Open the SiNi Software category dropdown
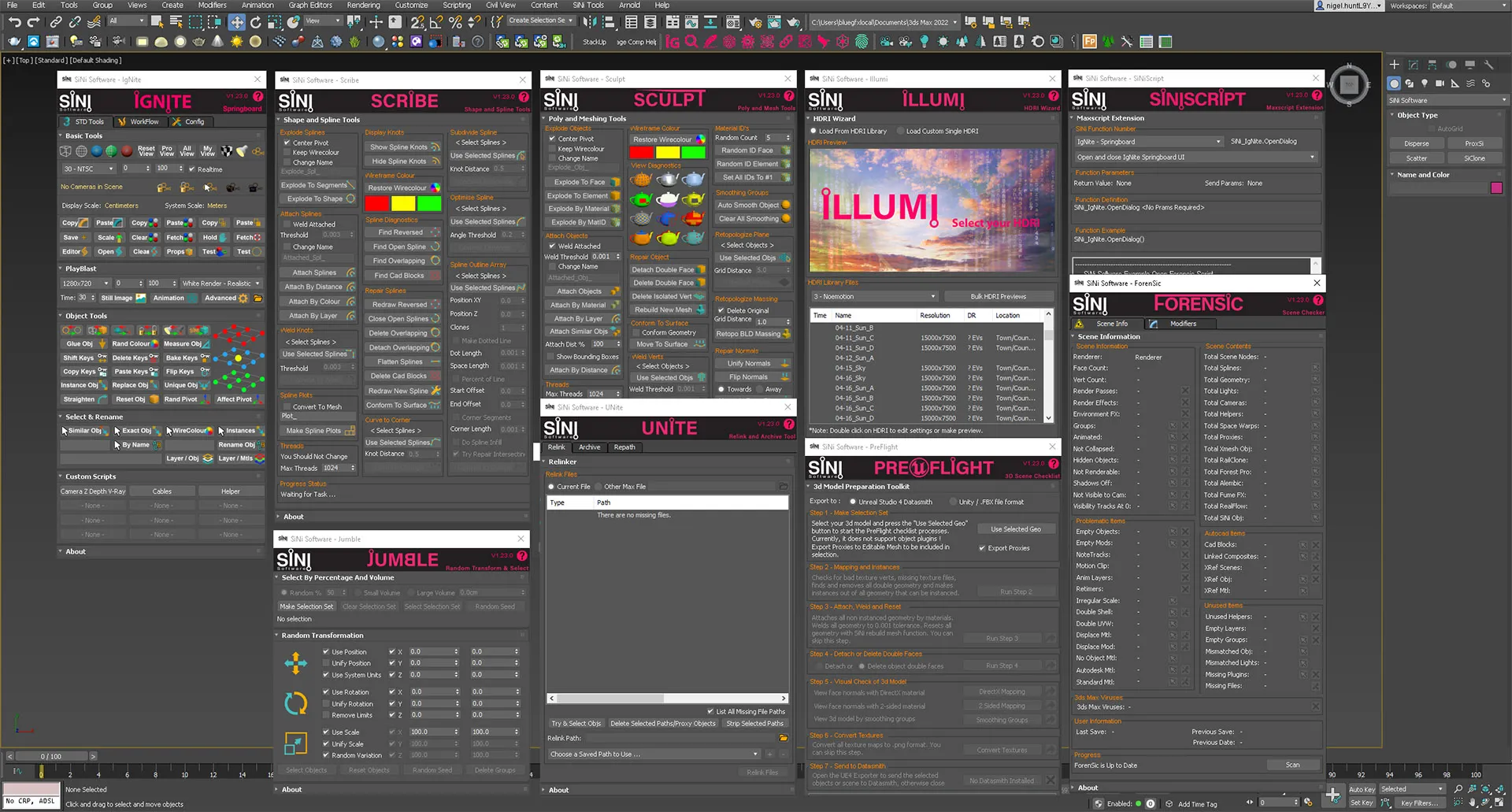This screenshot has width=1512, height=812. (x=1447, y=100)
